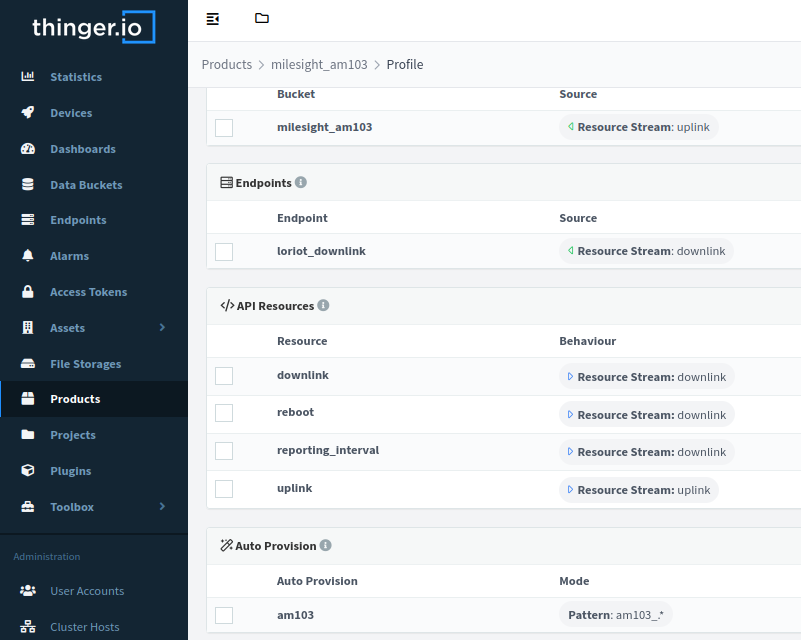Image resolution: width=801 pixels, height=640 pixels.
Task: Click the am103 auto provision entry
Action: pos(295,615)
